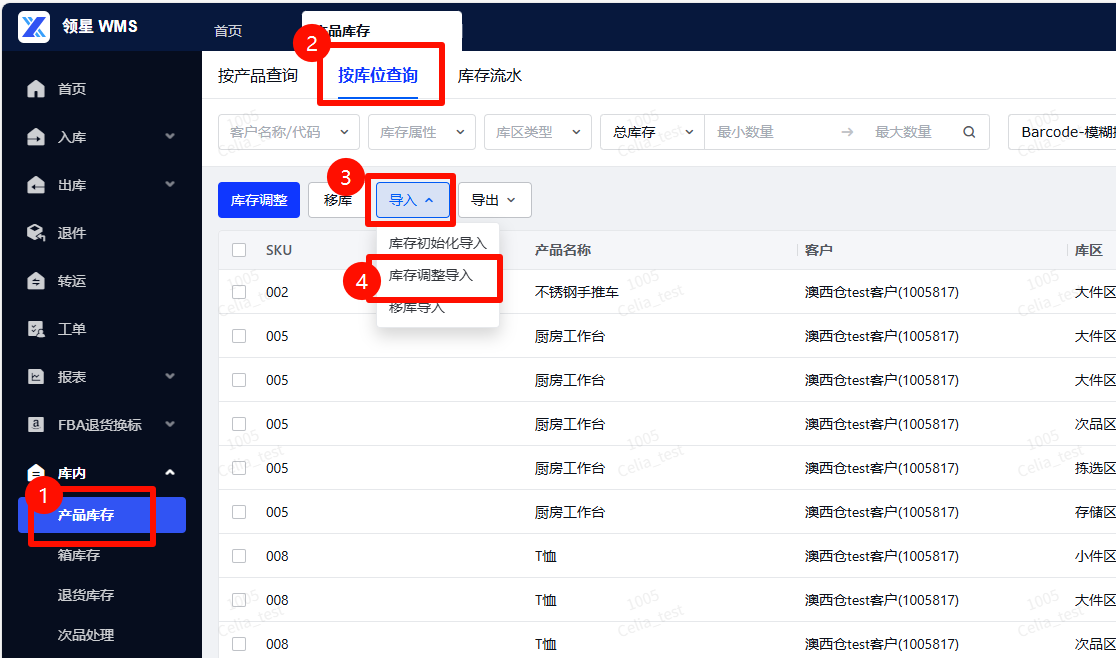
Task: Click the 领星 WMS logo icon
Action: 34,27
